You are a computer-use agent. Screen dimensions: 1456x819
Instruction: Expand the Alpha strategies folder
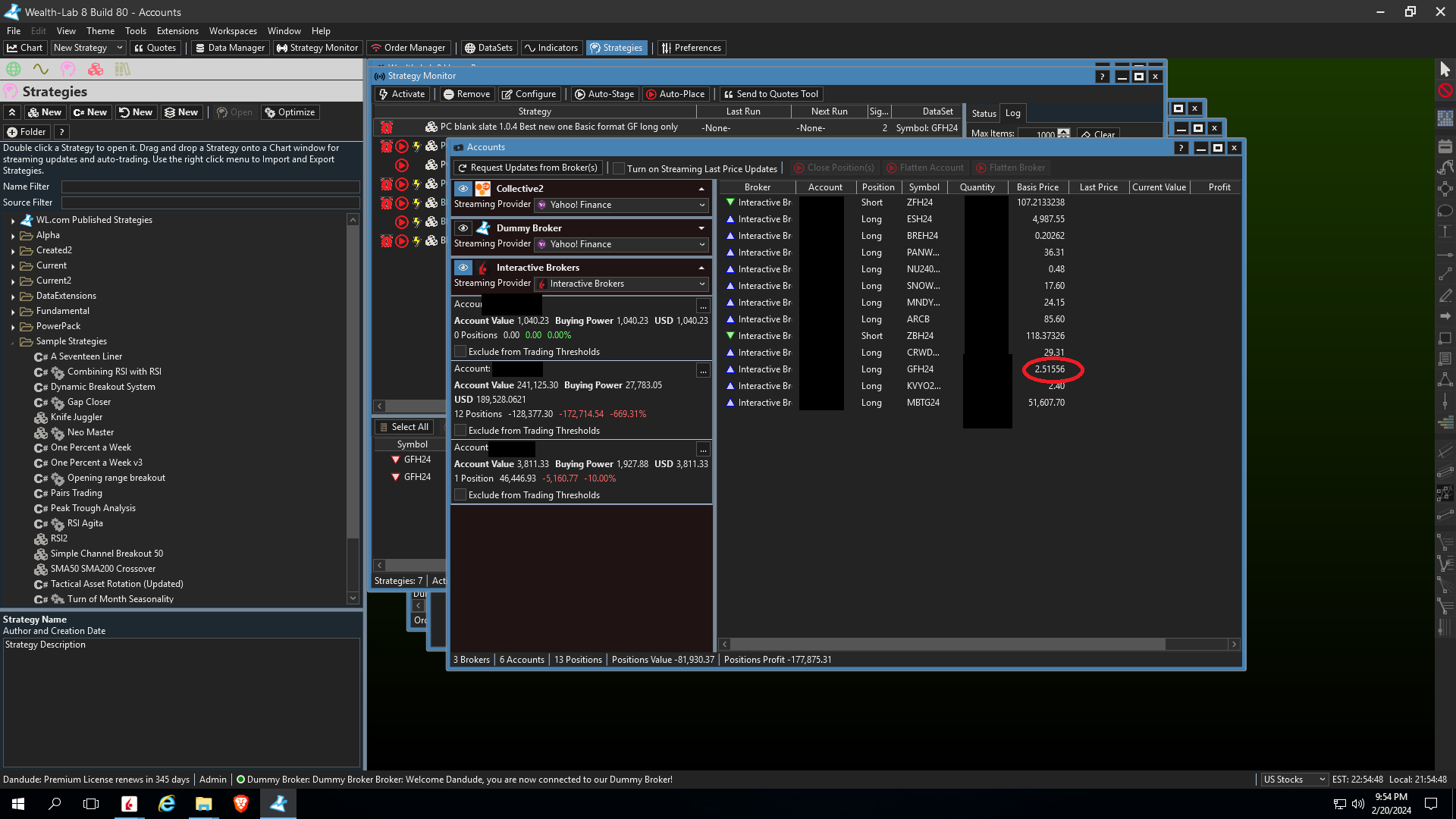13,236
